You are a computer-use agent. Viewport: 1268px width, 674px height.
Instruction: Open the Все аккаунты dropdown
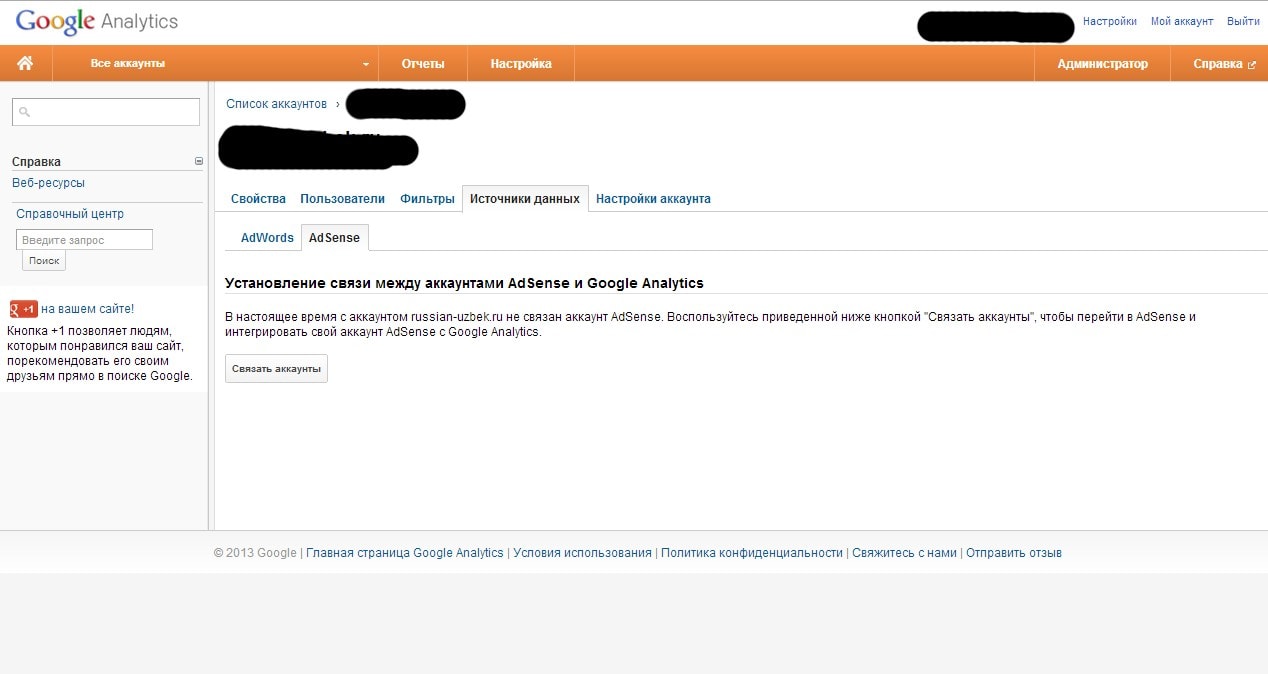(x=215, y=63)
